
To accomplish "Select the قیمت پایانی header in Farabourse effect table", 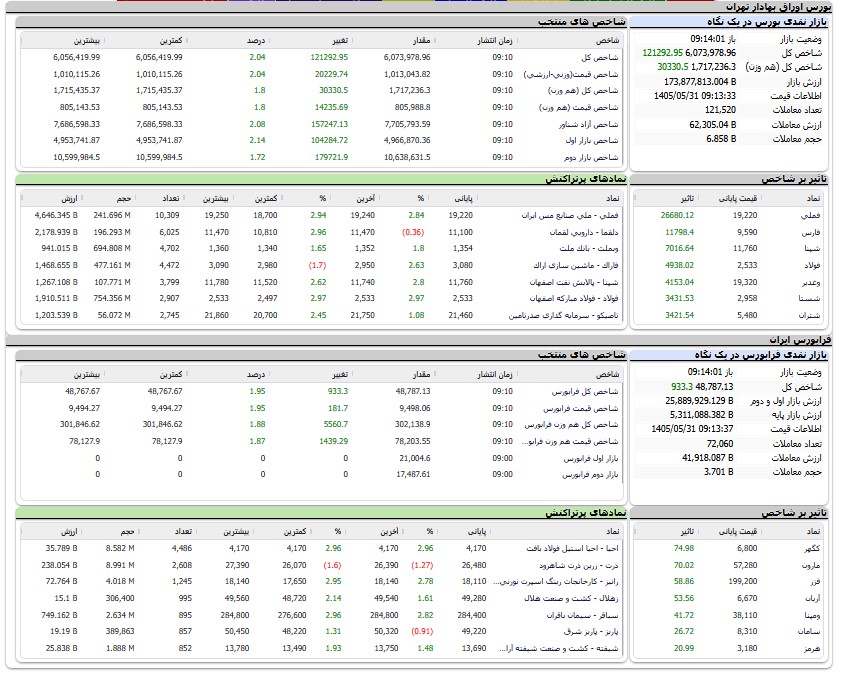I will 737,532.
